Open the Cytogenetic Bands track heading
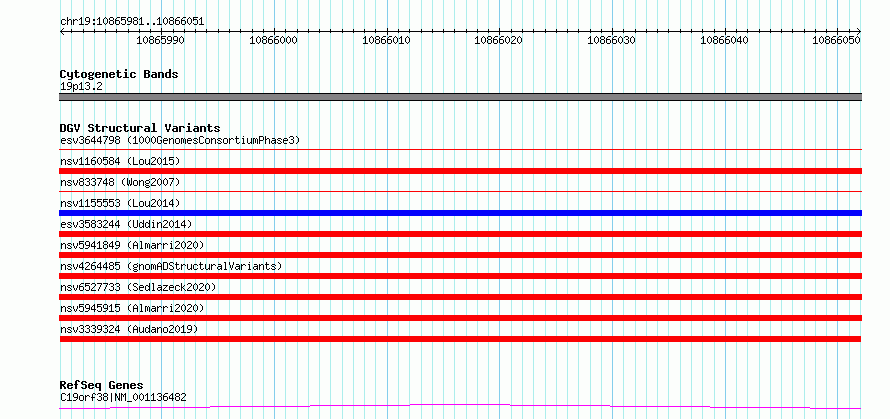The width and height of the screenshot is (890, 419). 119,74
